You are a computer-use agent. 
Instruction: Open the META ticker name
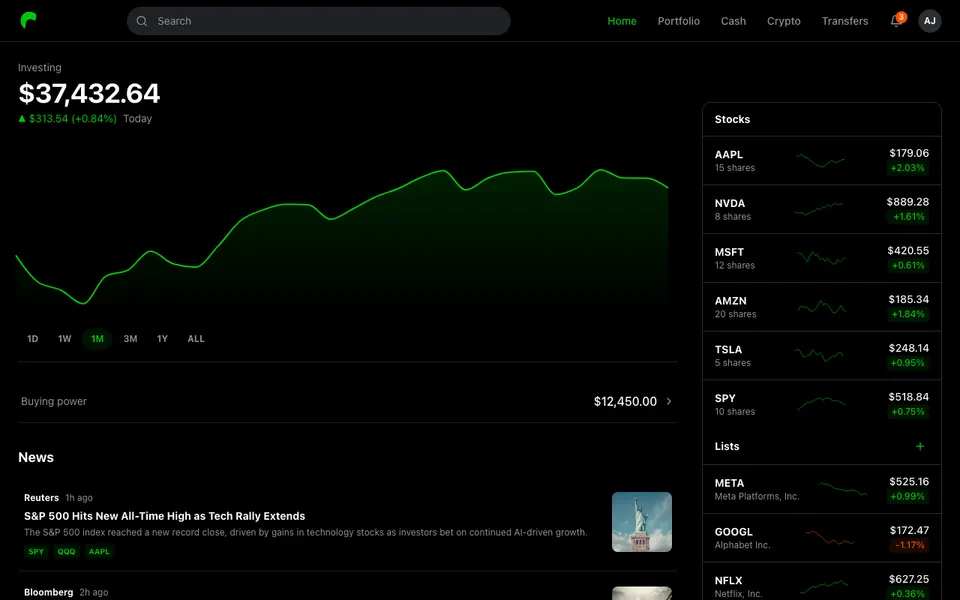(x=729, y=483)
